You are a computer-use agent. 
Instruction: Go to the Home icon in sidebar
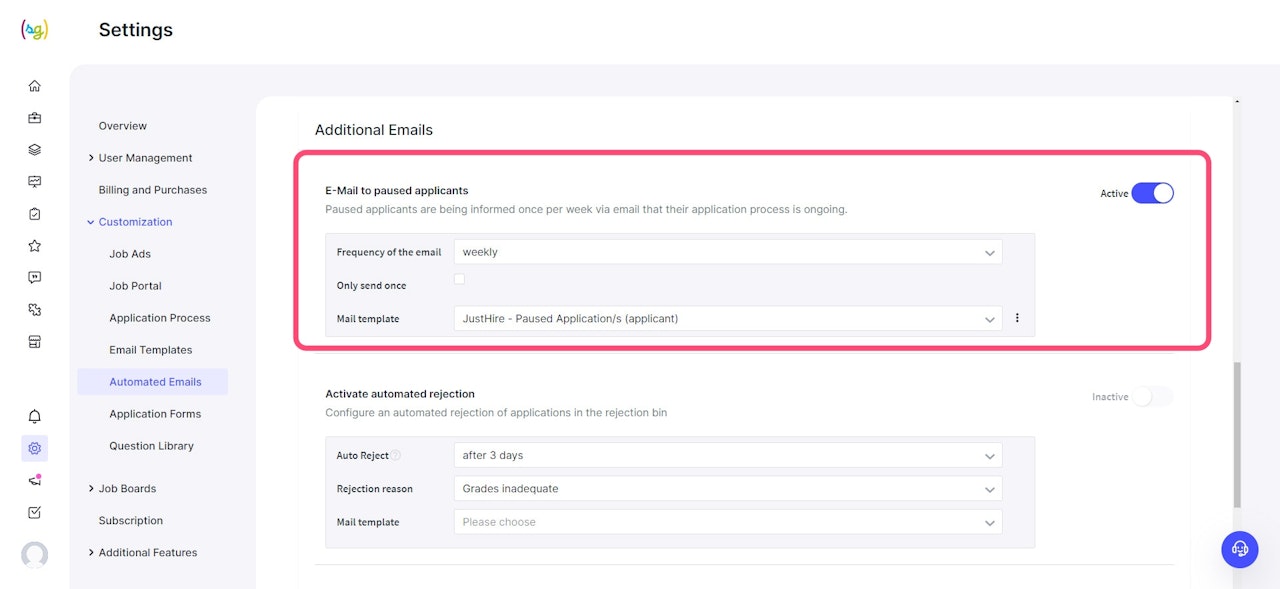coord(35,86)
